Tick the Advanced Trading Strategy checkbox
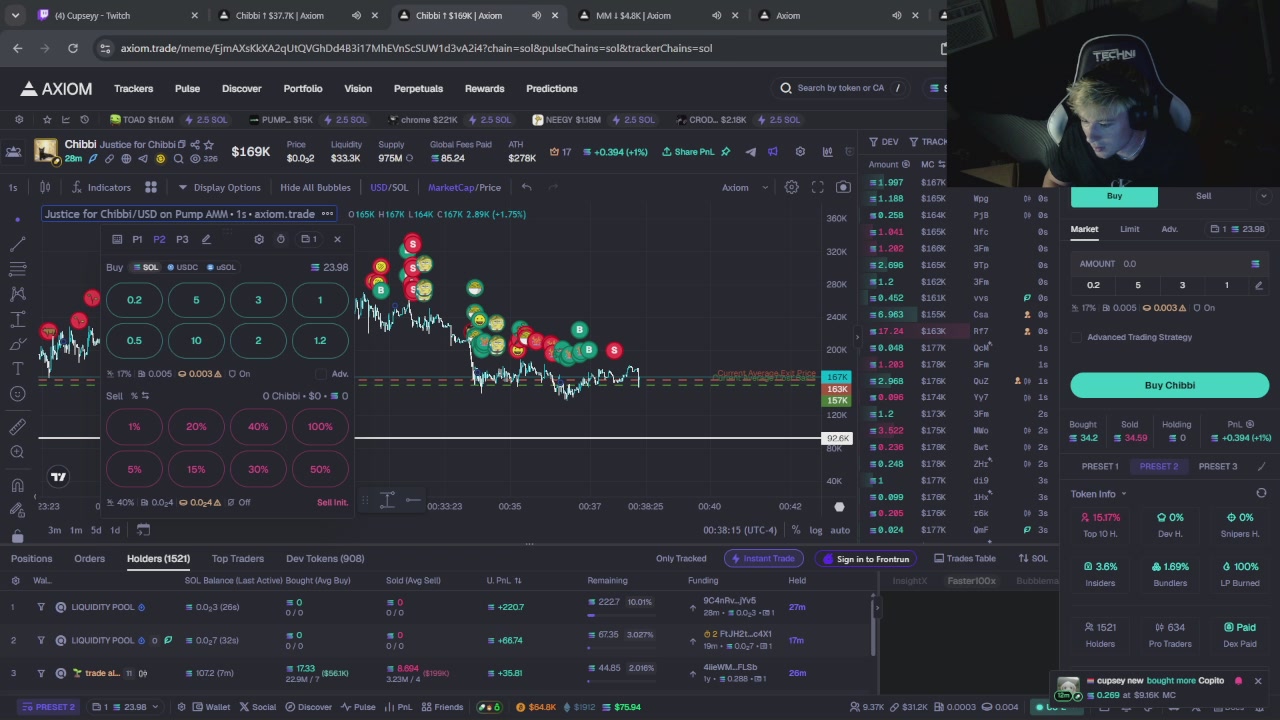 point(1077,337)
